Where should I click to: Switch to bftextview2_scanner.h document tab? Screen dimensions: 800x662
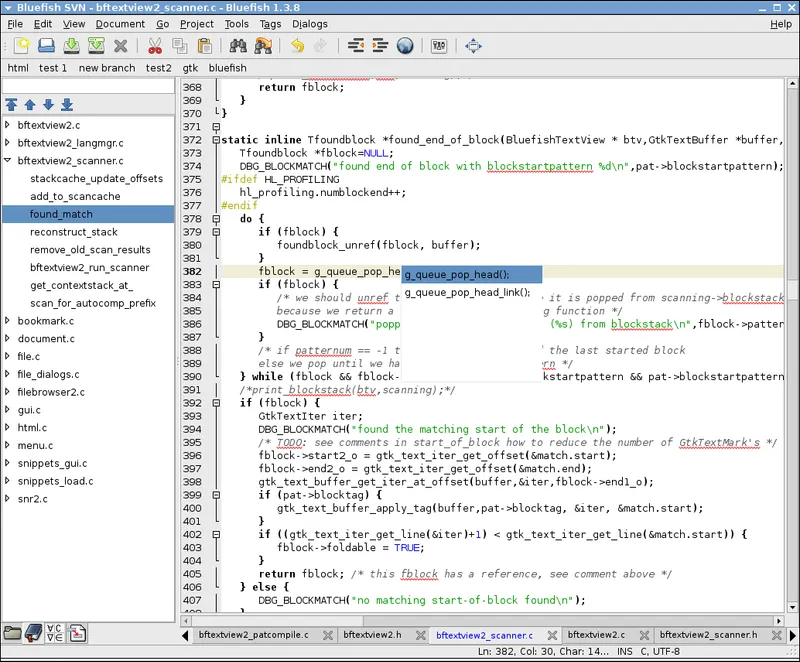tap(708, 635)
